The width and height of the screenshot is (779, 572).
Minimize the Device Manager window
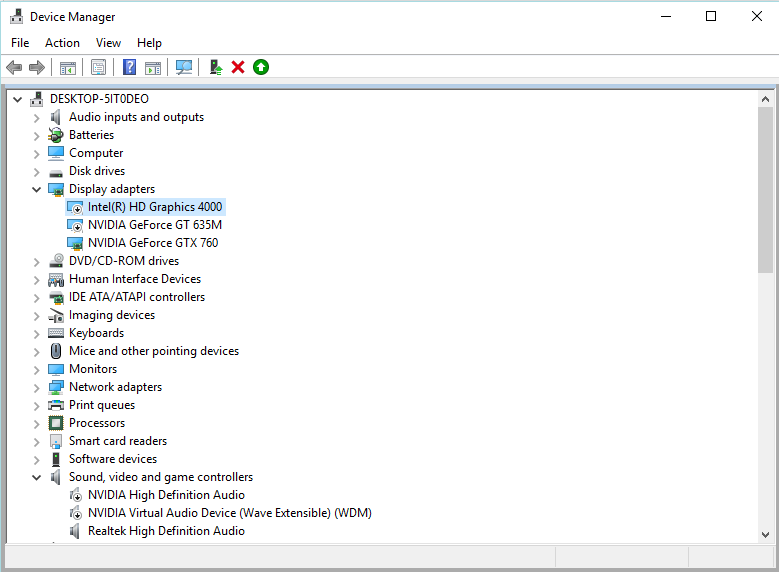click(x=666, y=16)
